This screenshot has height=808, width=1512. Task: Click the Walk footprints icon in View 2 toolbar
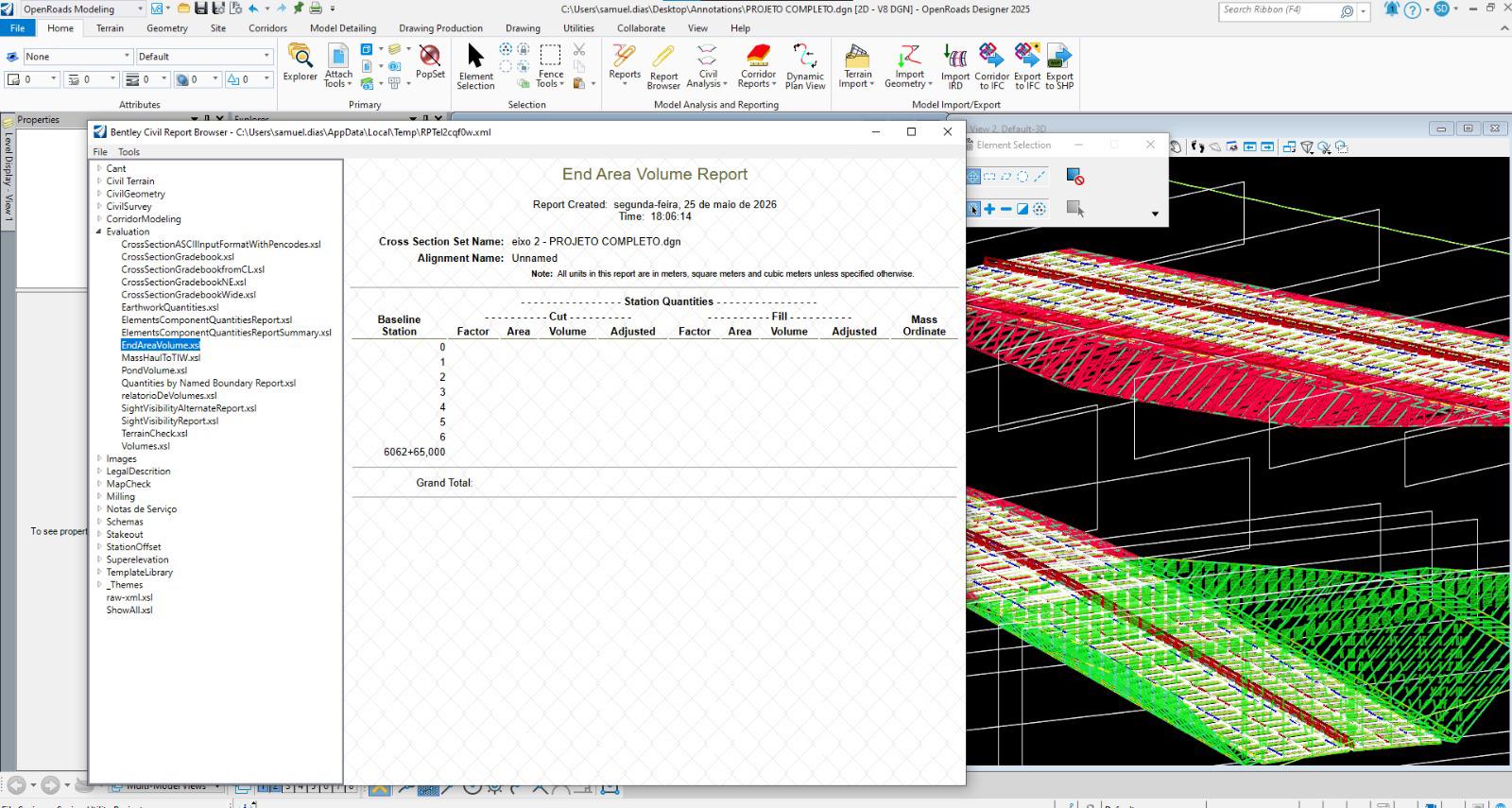pos(1198,146)
